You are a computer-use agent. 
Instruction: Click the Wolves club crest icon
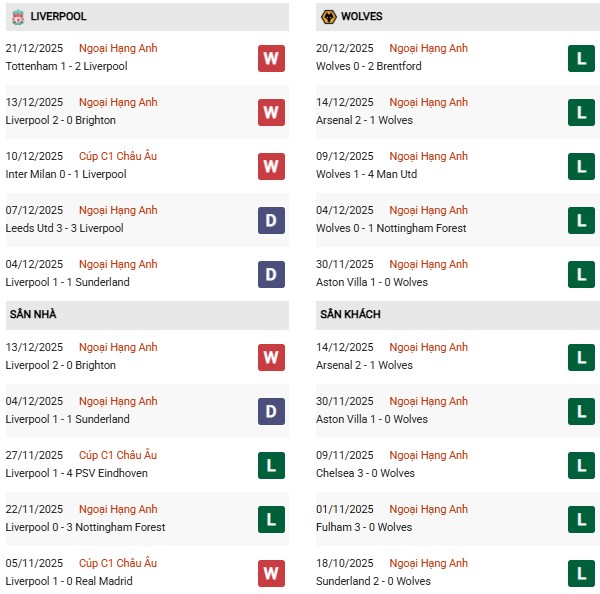[x=327, y=17]
